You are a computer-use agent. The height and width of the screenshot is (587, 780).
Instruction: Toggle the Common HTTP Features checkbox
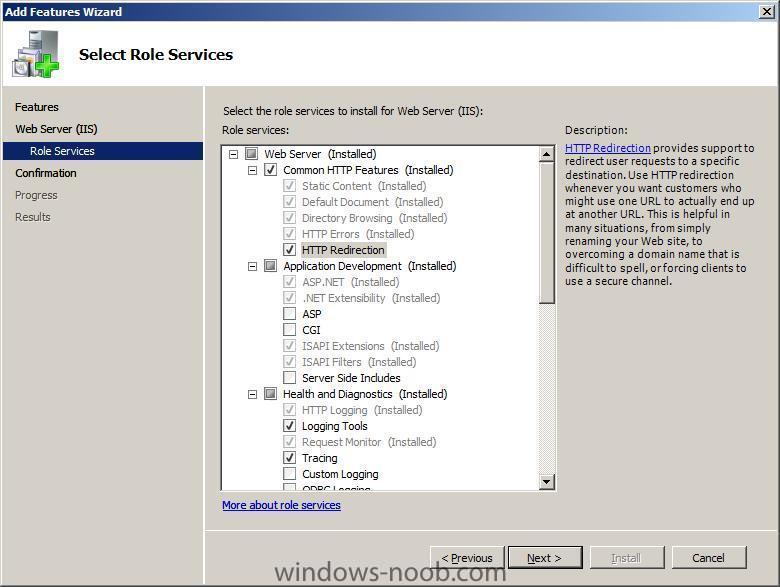pos(270,170)
